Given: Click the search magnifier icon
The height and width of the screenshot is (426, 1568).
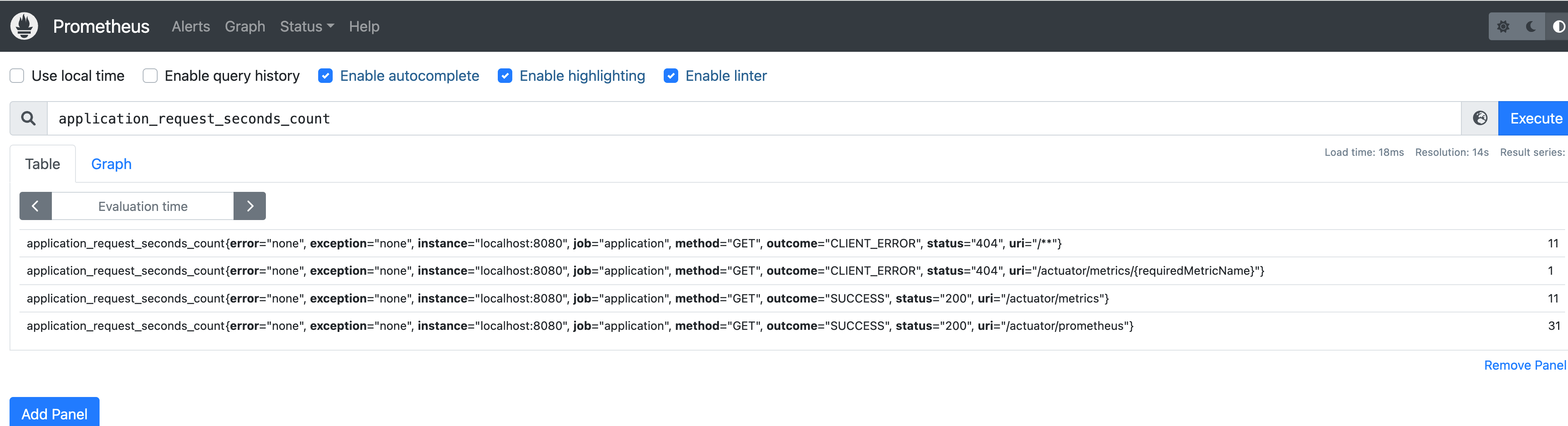Looking at the screenshot, I should pyautogui.click(x=29, y=119).
